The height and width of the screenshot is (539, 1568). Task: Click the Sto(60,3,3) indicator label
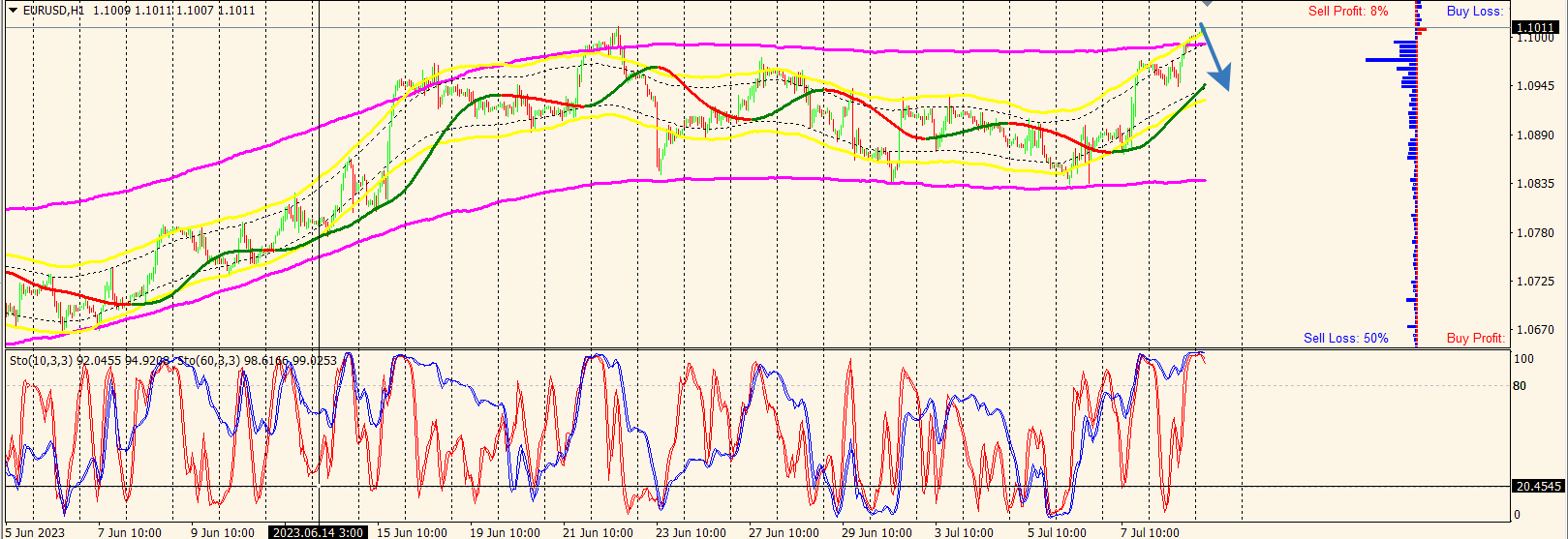point(209,361)
